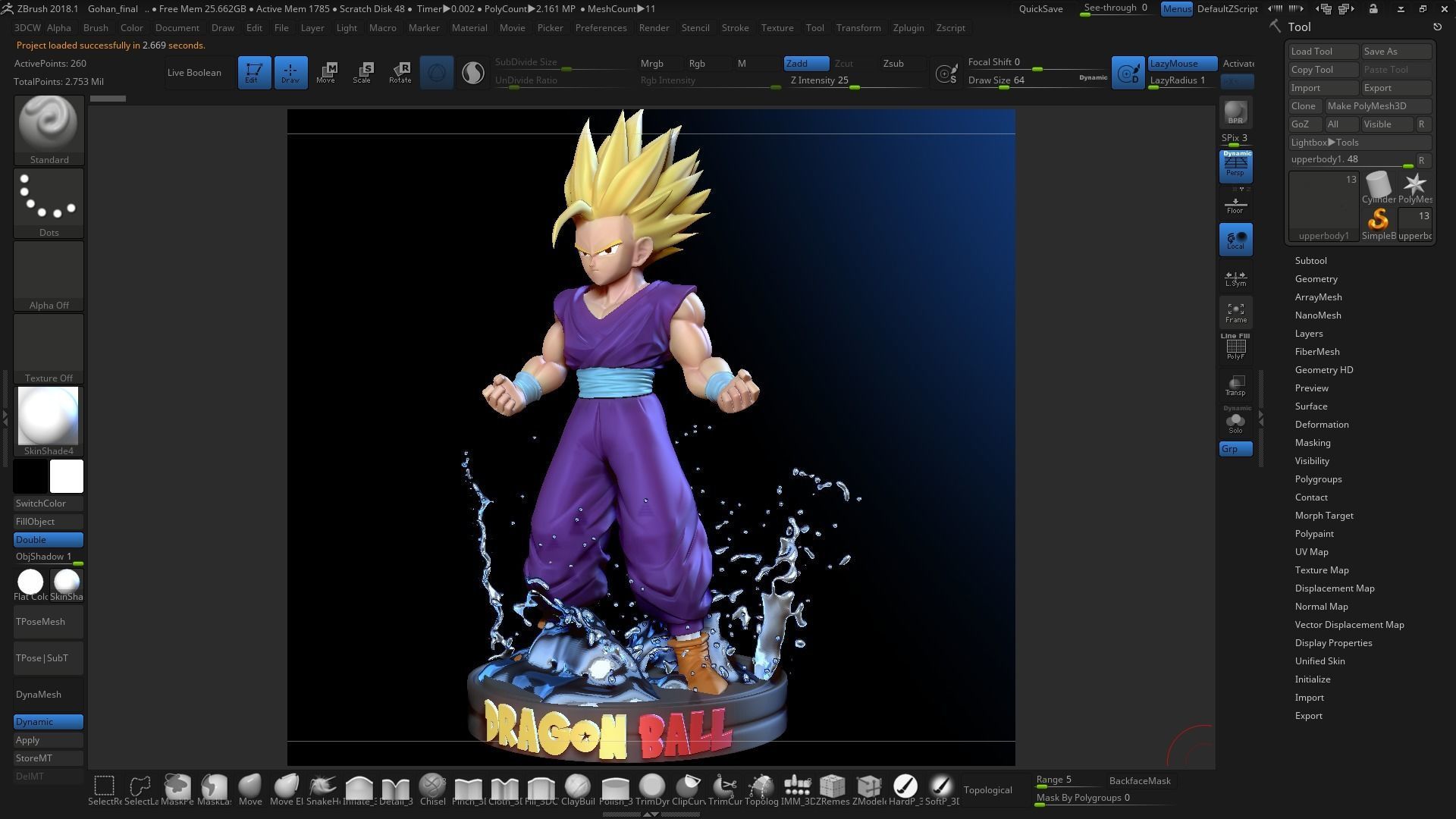The width and height of the screenshot is (1456, 819).
Task: Expand the Display Properties section
Action: coord(1333,643)
